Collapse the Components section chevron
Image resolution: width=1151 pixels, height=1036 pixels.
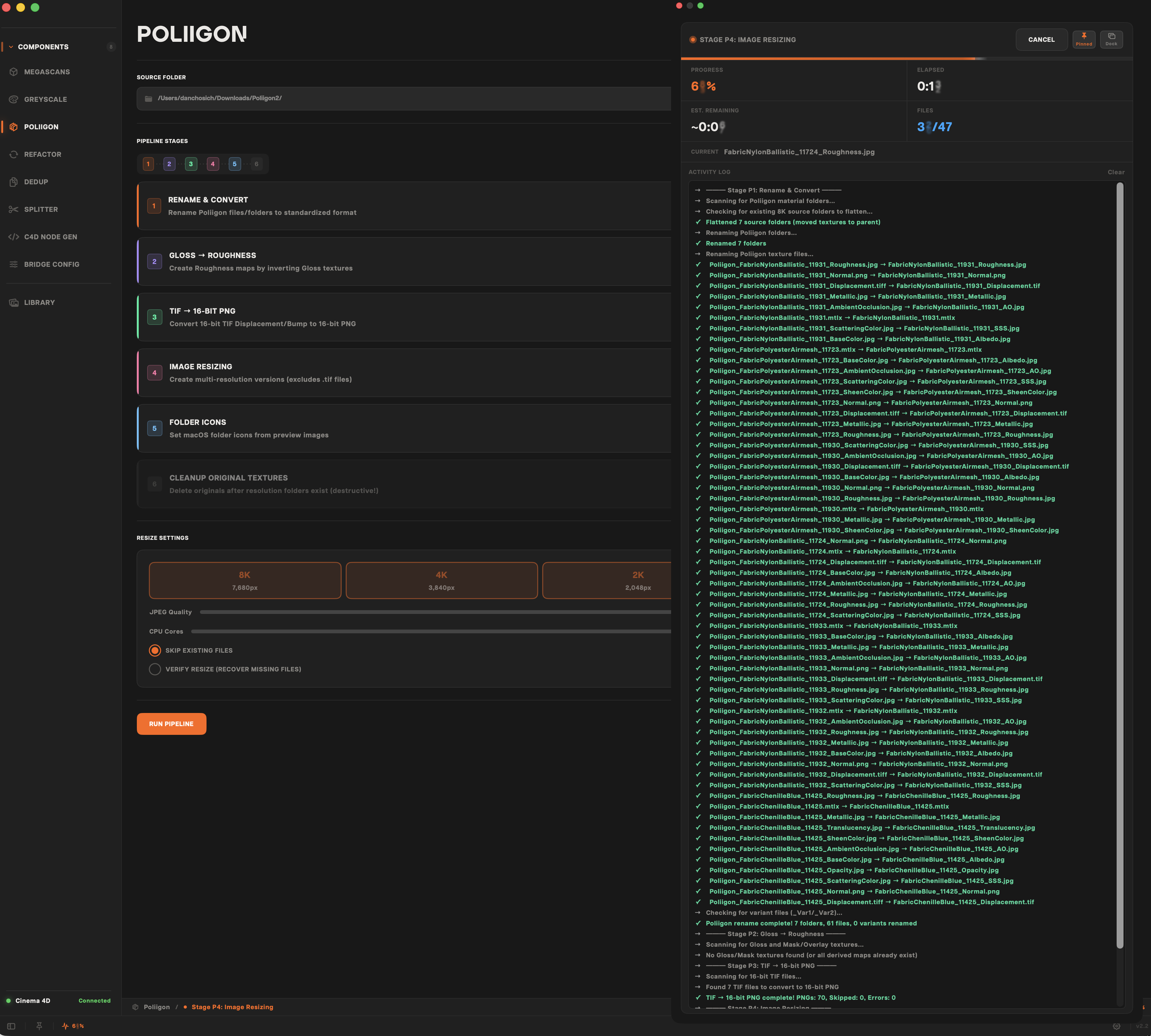(11, 47)
